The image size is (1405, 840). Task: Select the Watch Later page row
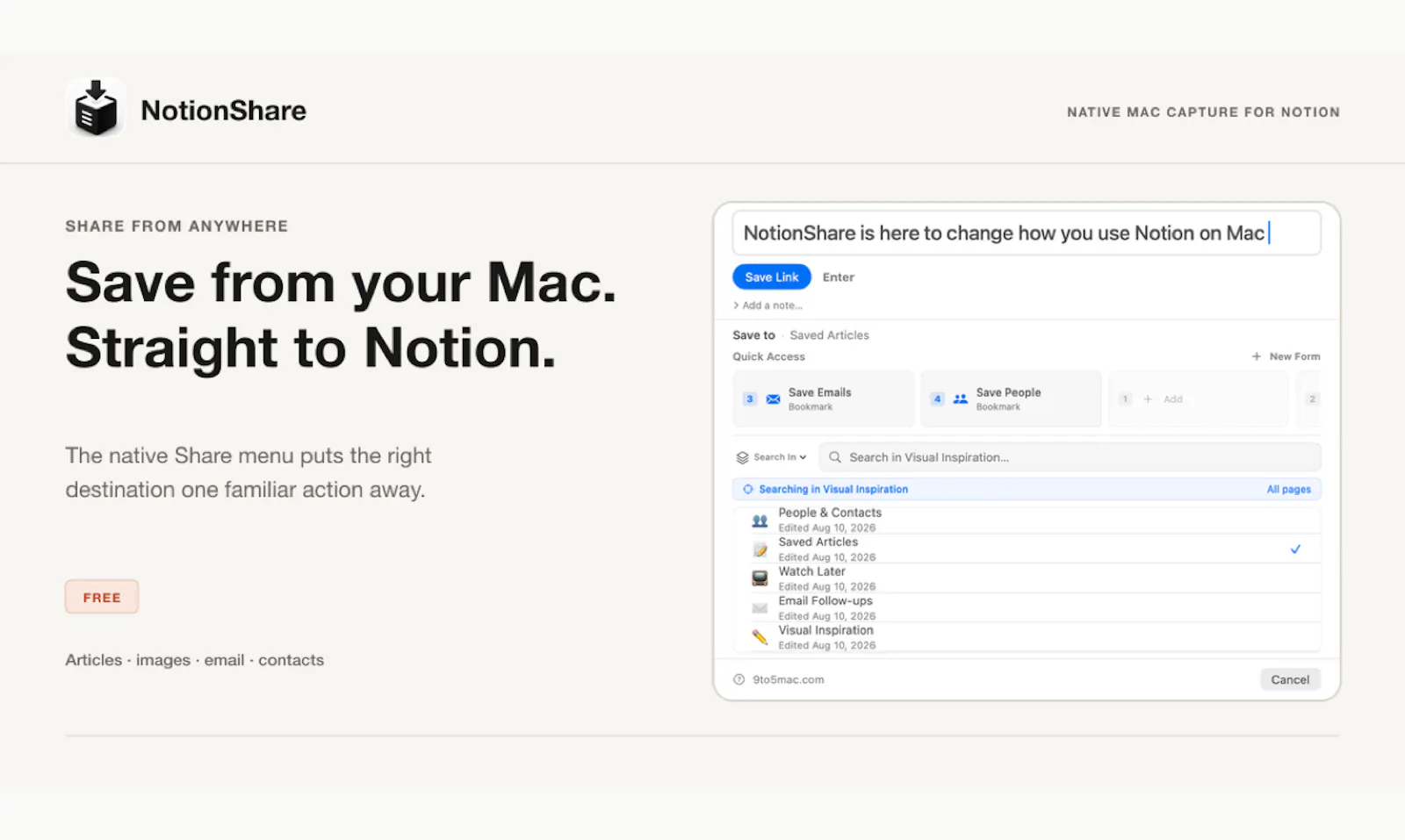point(1027,578)
